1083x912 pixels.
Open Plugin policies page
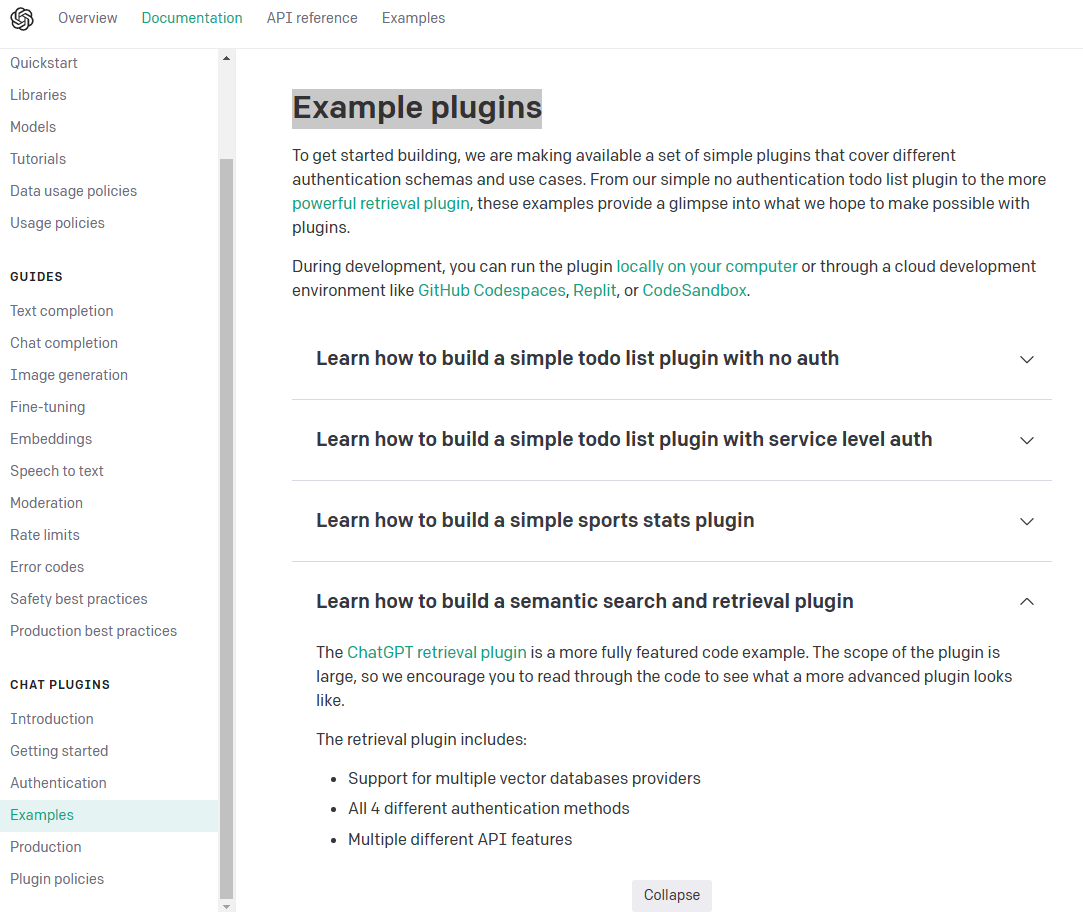(x=57, y=879)
